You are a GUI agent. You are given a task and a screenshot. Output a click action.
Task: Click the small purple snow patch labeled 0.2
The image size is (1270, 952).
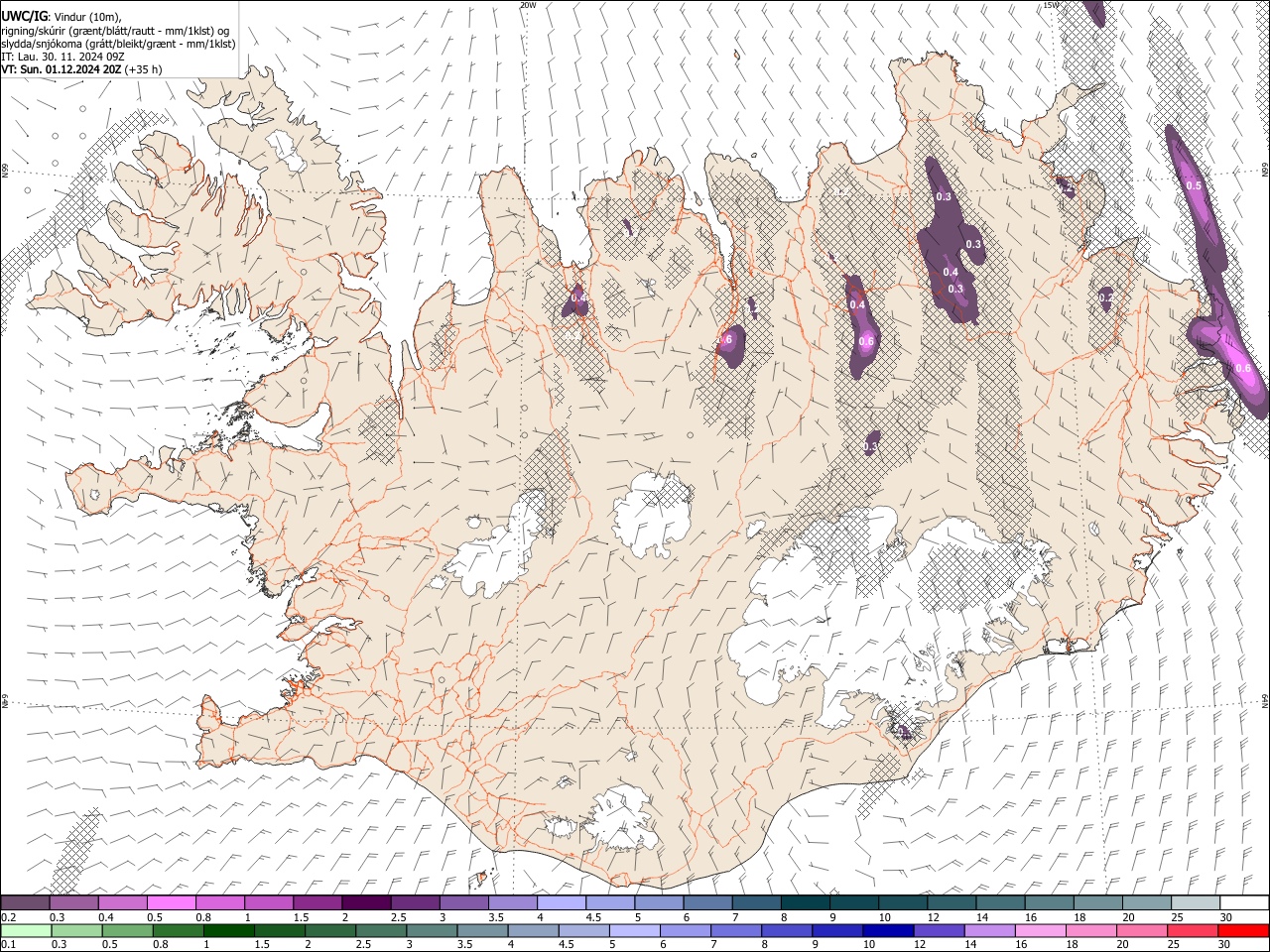pos(1106,297)
